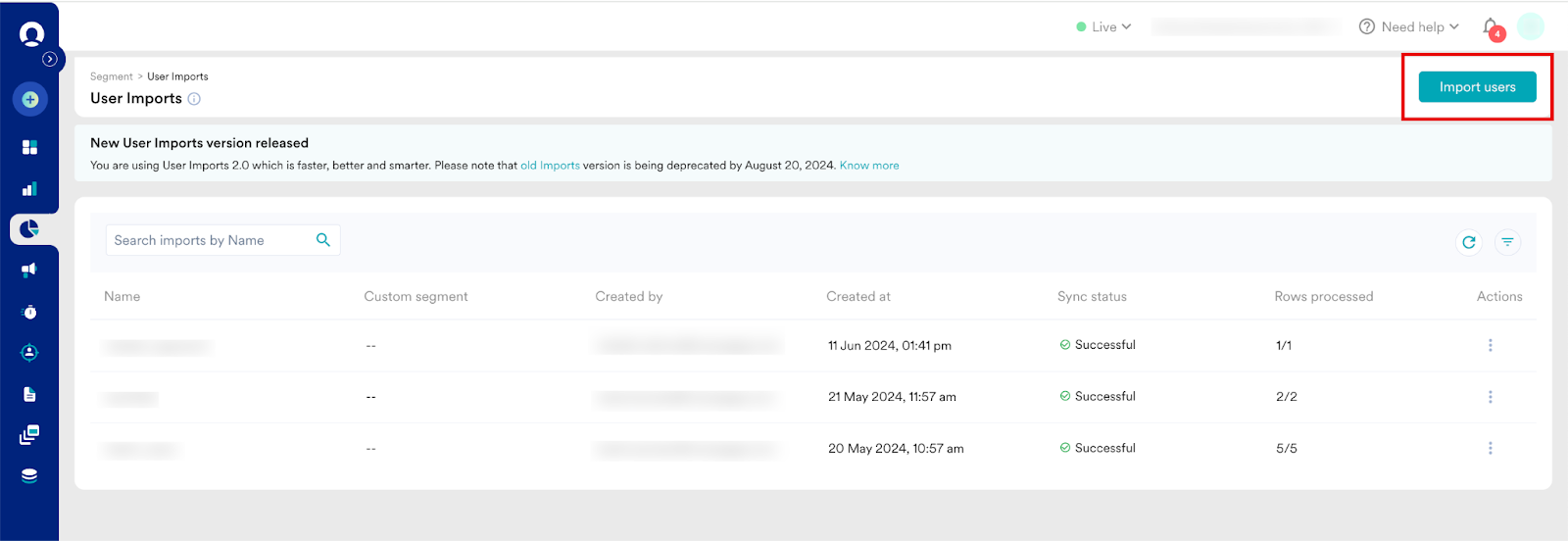Select the pie chart Segment icon
Image resolution: width=1568 pixels, height=541 pixels.
pyautogui.click(x=29, y=229)
